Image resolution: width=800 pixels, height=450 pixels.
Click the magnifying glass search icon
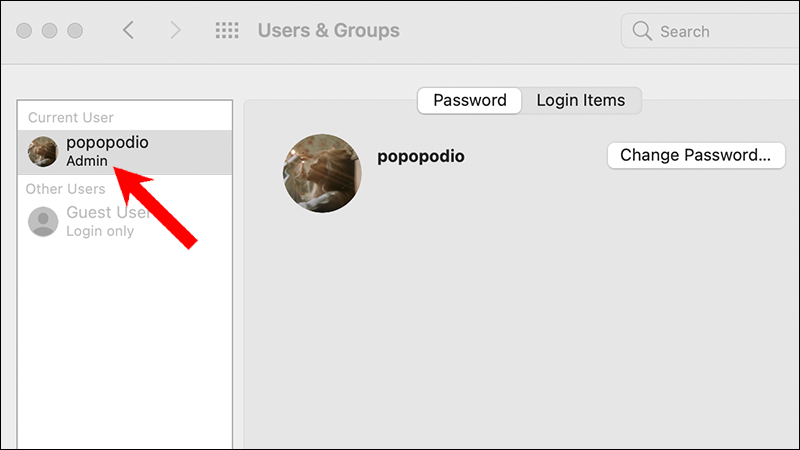coord(642,31)
